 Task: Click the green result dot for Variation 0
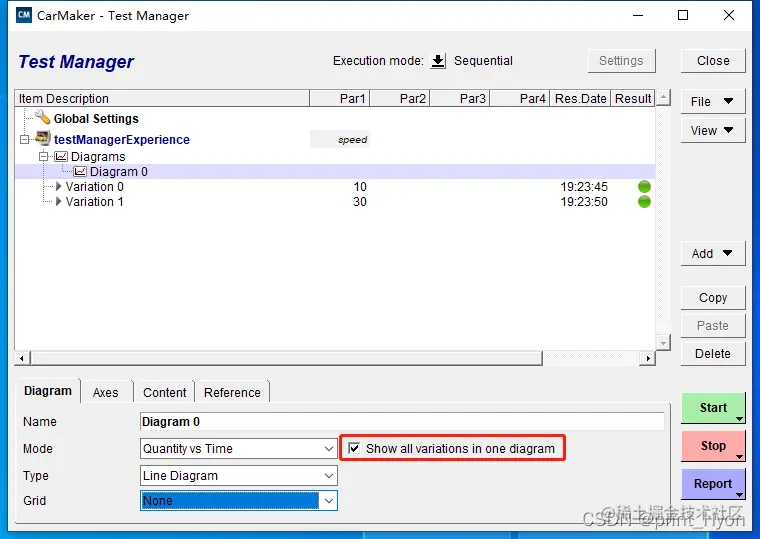pyautogui.click(x=644, y=187)
